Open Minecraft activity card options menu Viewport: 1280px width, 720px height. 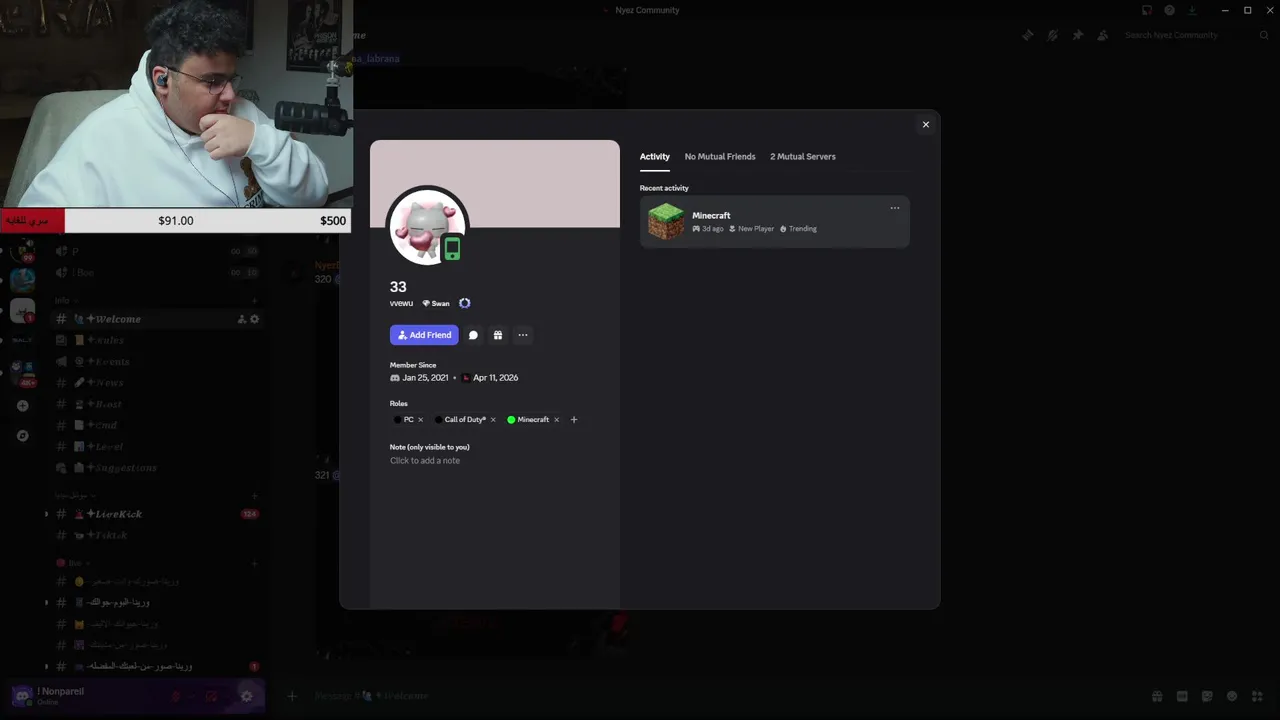click(x=895, y=208)
